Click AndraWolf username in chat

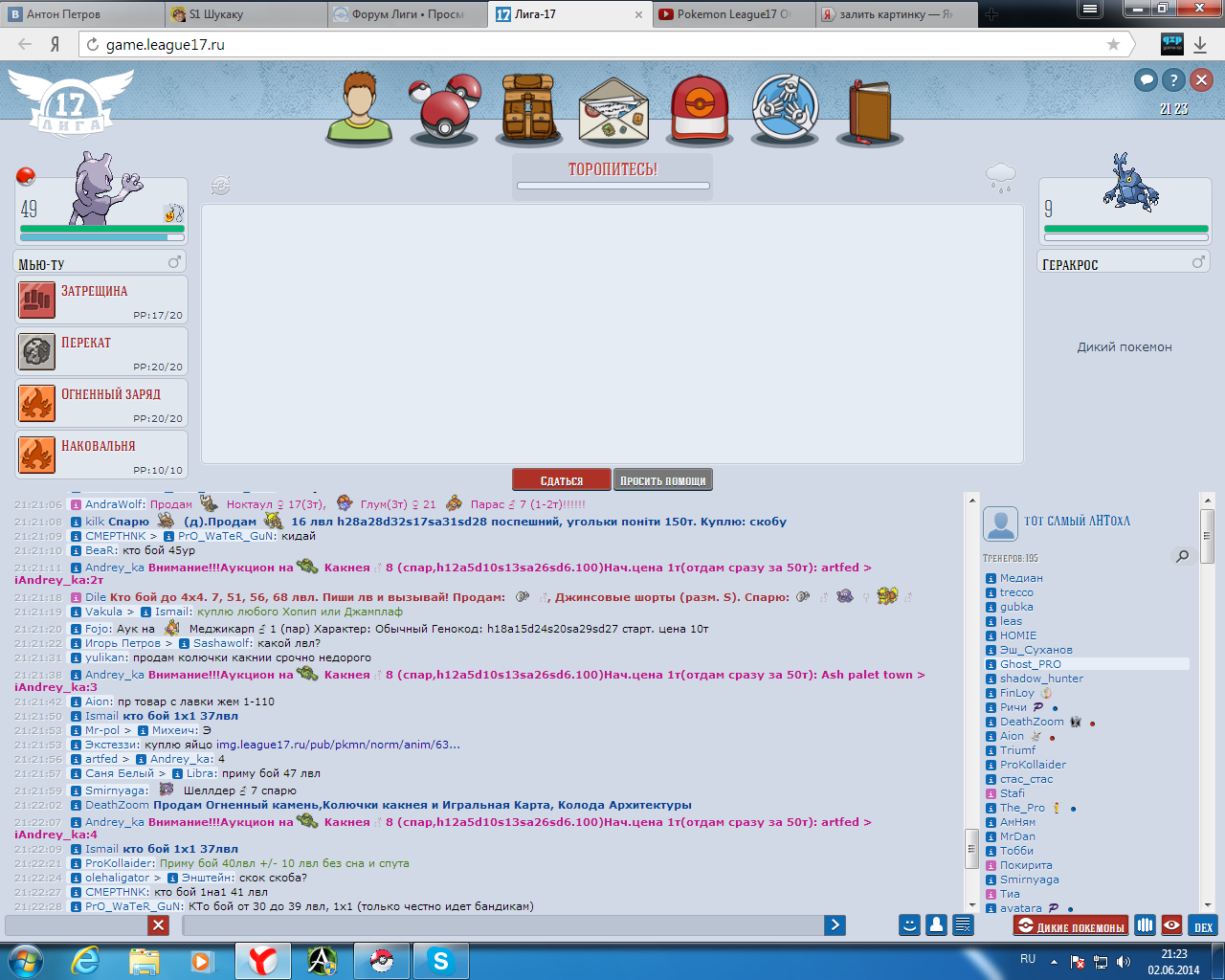pos(115,504)
